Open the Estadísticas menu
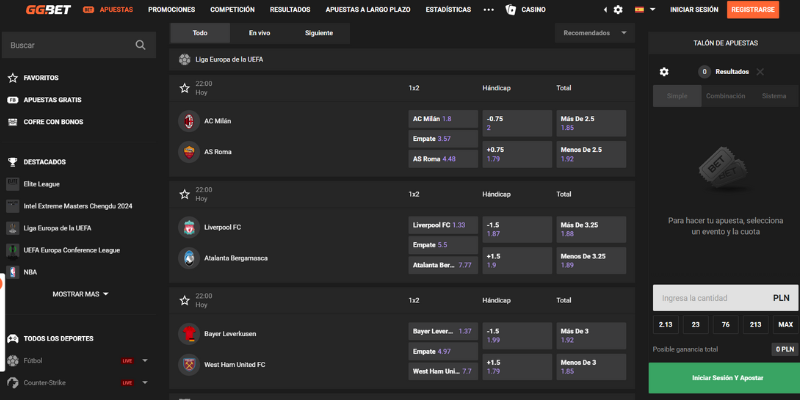 (x=448, y=10)
